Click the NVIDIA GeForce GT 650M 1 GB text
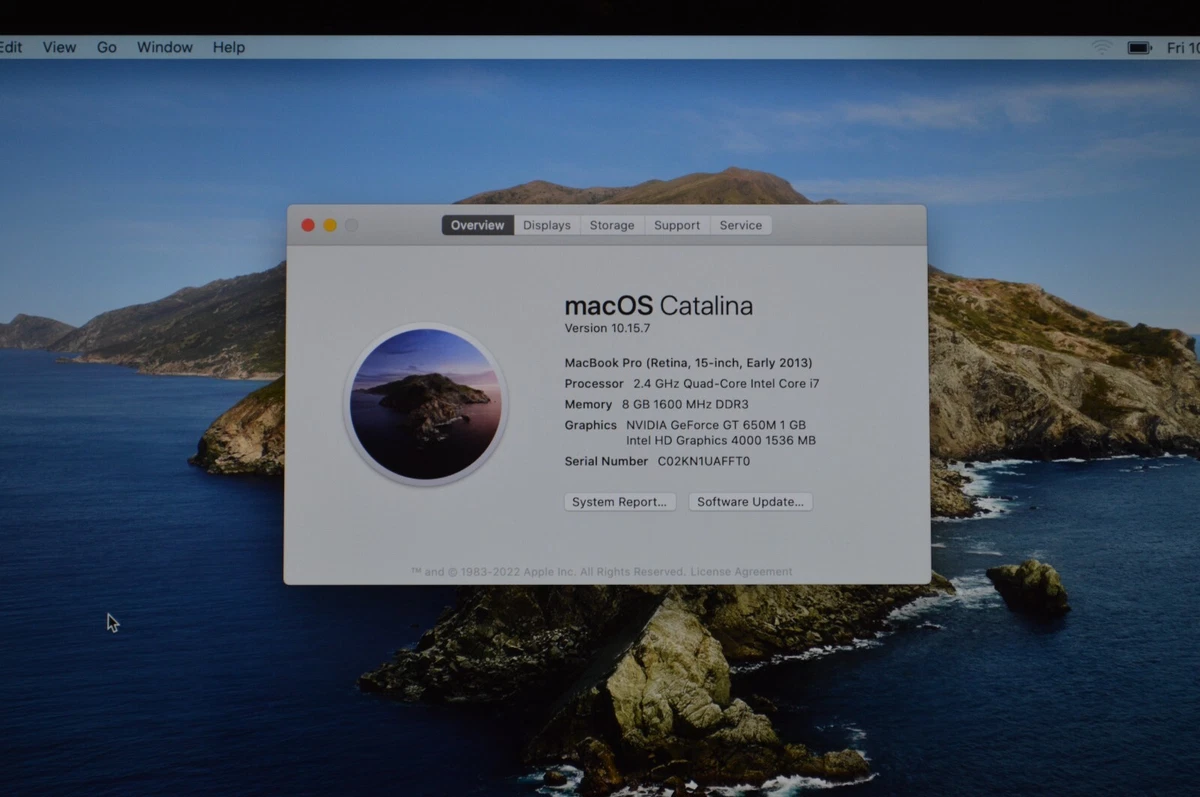Image resolution: width=1200 pixels, height=797 pixels. tap(716, 425)
